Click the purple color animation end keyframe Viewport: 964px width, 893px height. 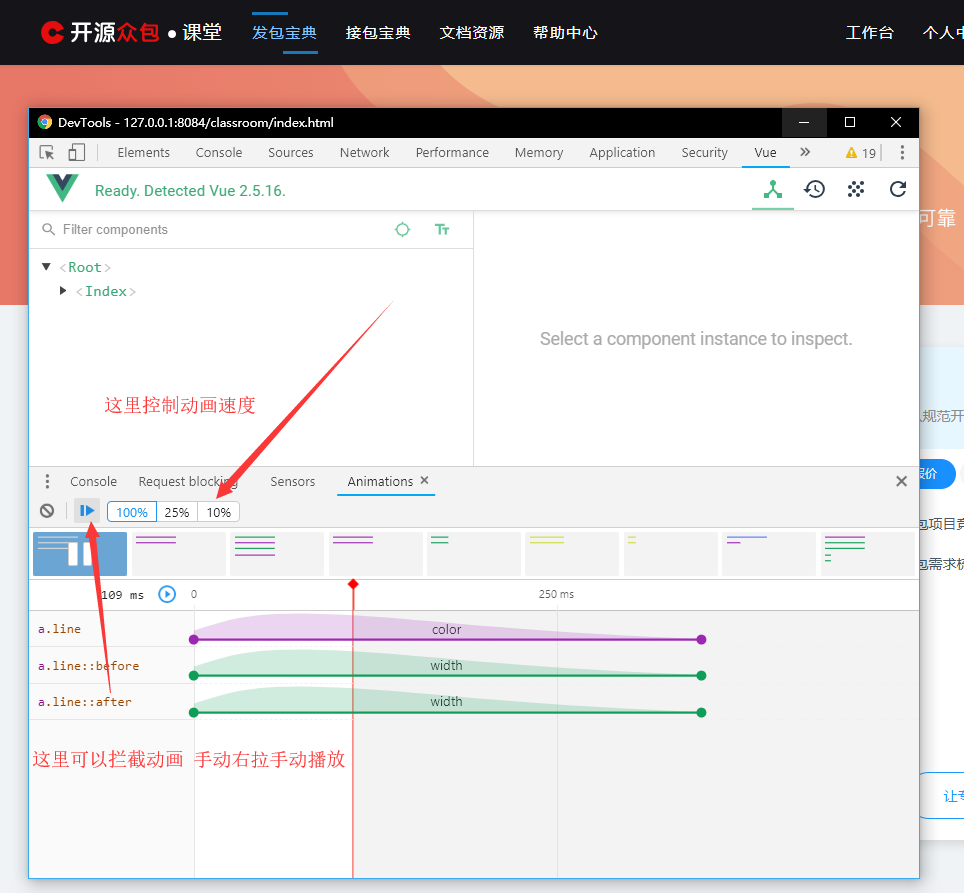tap(701, 640)
